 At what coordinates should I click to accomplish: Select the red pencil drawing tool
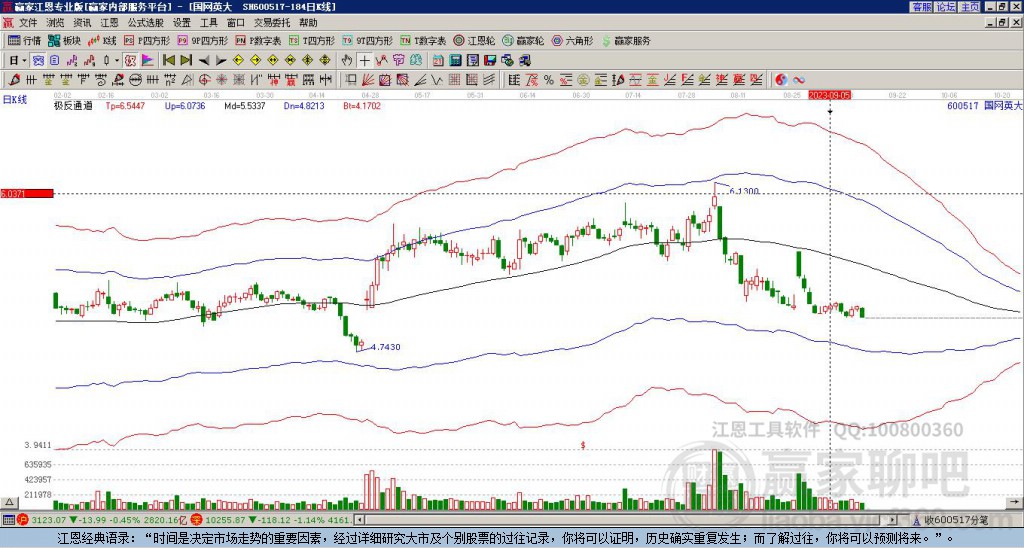14,80
